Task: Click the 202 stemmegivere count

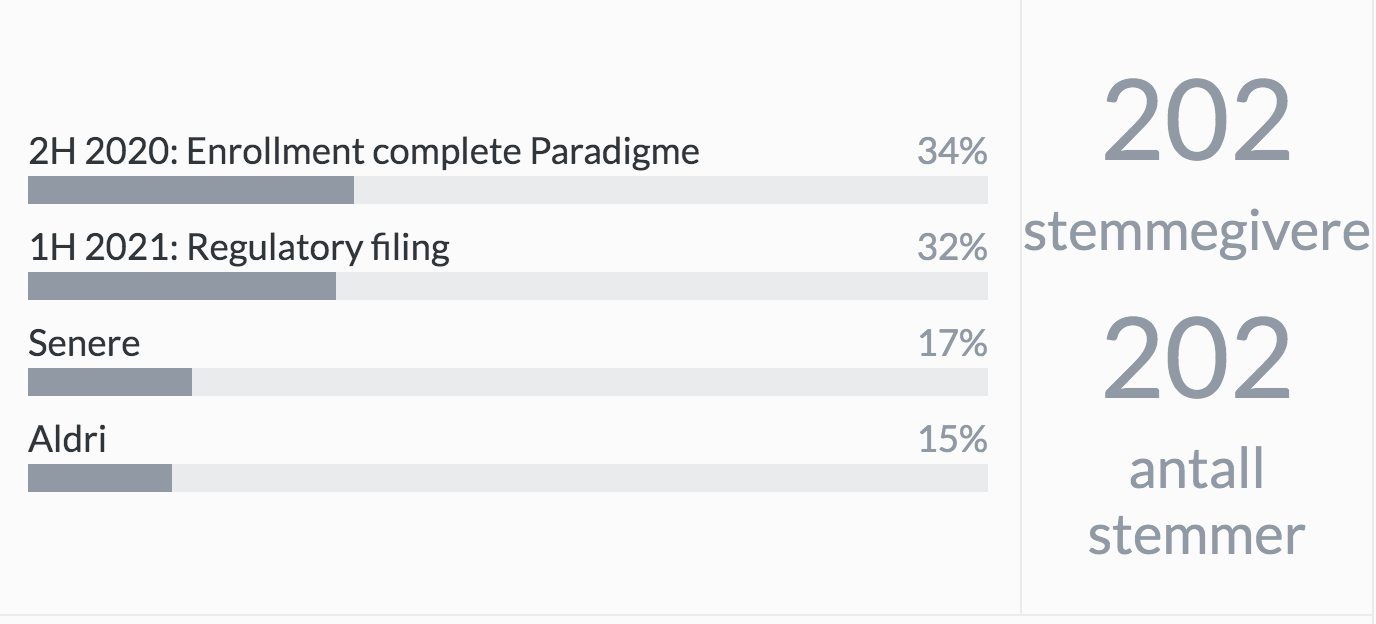Action: pyautogui.click(x=1197, y=122)
